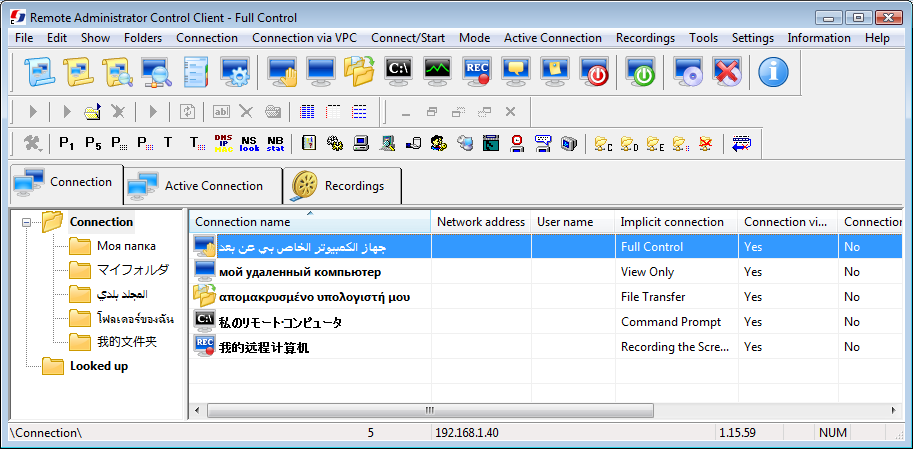Click the yellow scroll with magnifier icon
The image size is (913, 449).
tap(118, 72)
